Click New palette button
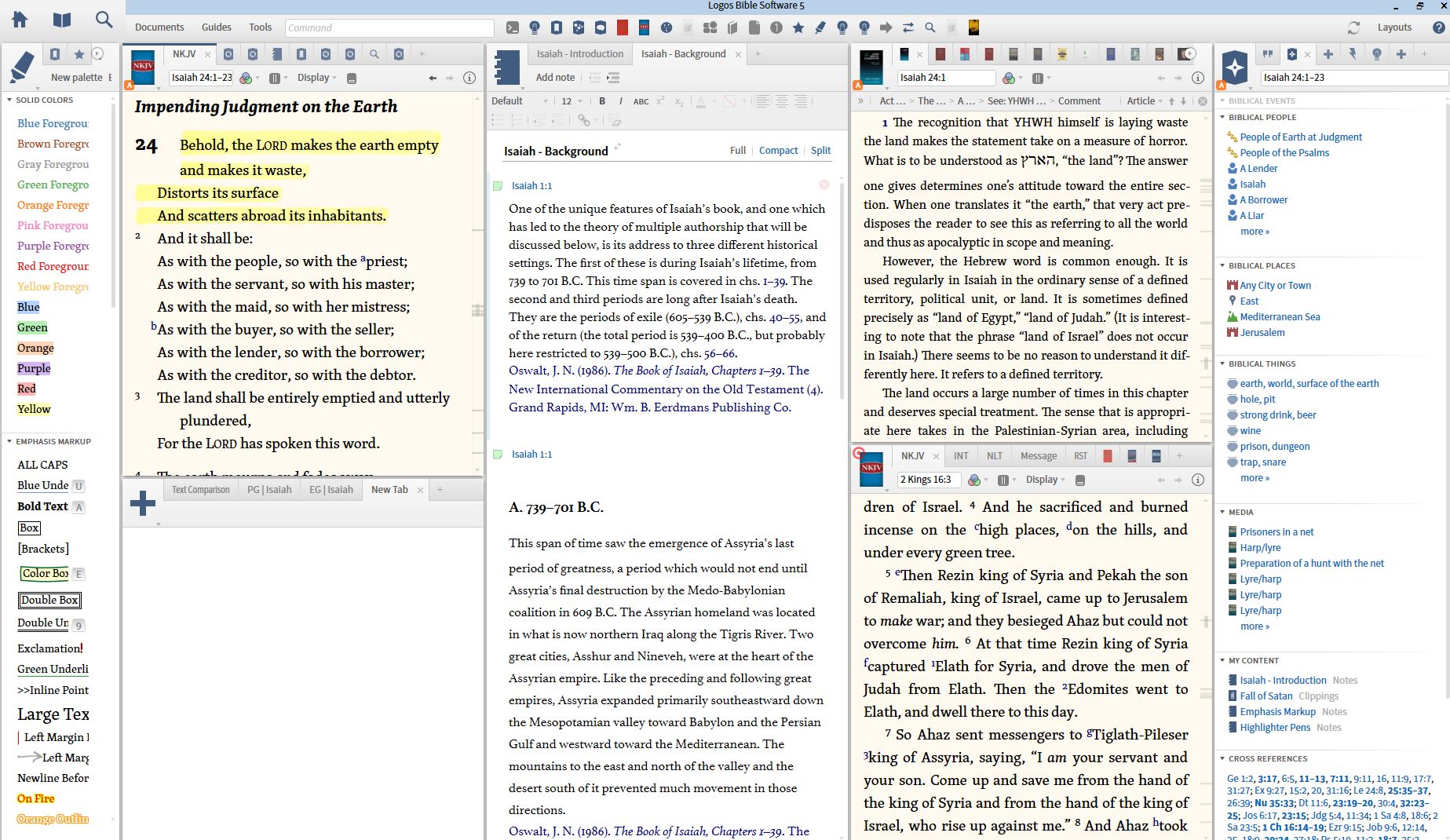The height and width of the screenshot is (840, 1450). point(76,78)
